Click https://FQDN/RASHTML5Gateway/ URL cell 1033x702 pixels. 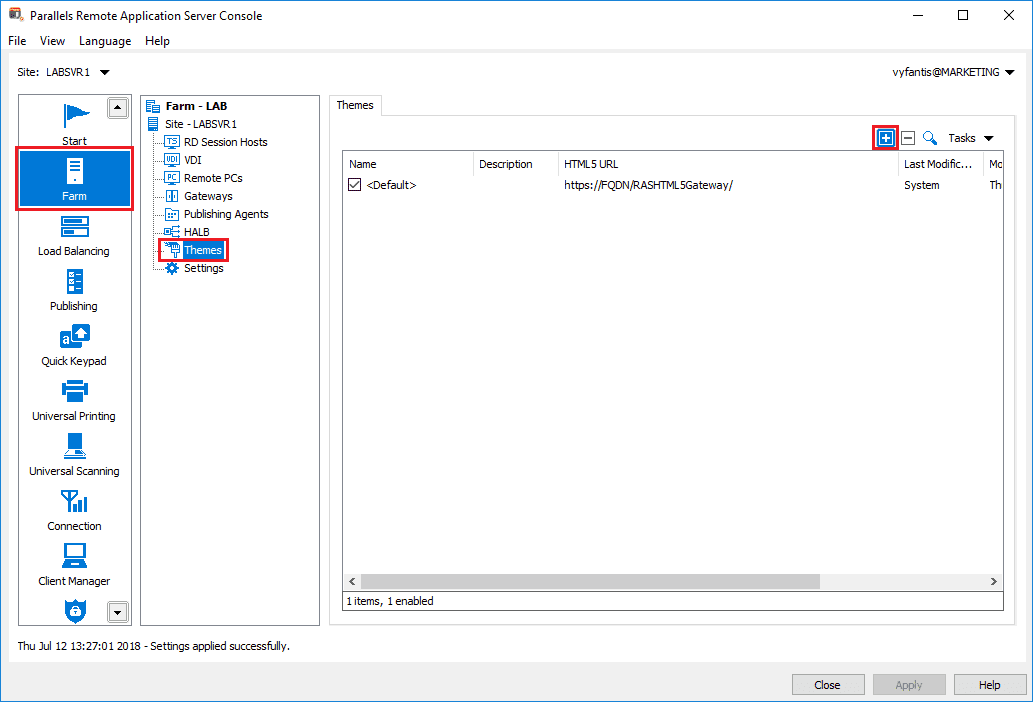pos(648,185)
